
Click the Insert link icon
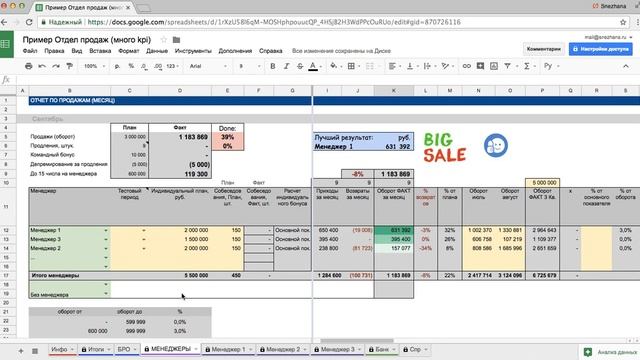coord(466,66)
